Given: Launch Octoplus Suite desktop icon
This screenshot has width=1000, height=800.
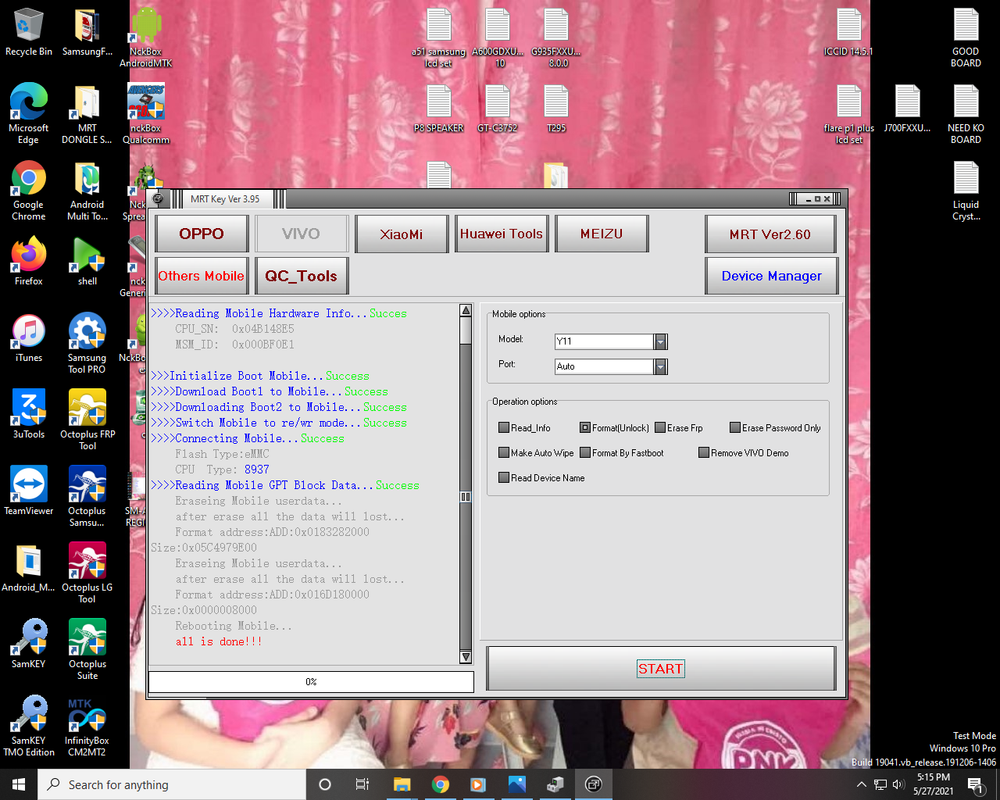Looking at the screenshot, I should [x=87, y=649].
